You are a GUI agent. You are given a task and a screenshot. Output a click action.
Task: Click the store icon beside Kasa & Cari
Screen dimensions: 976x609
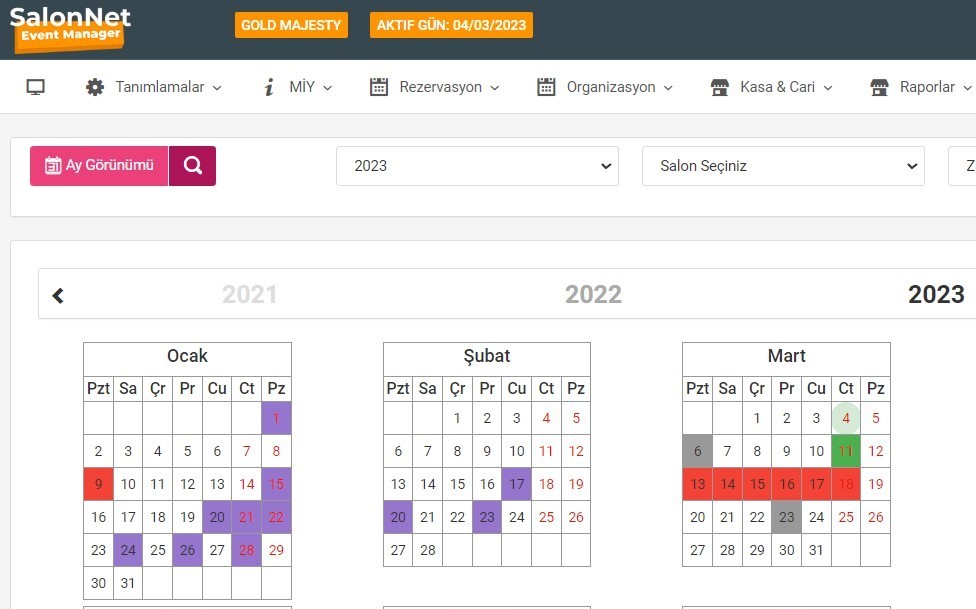pyautogui.click(x=720, y=87)
